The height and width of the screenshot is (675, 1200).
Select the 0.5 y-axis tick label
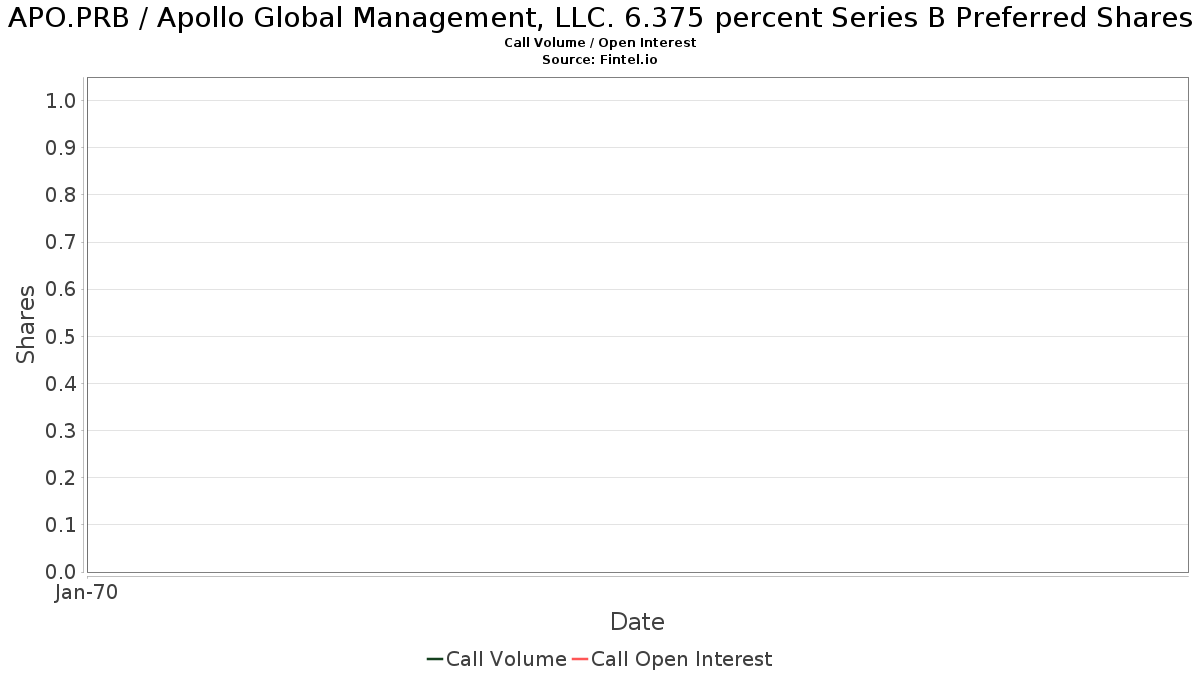61,336
